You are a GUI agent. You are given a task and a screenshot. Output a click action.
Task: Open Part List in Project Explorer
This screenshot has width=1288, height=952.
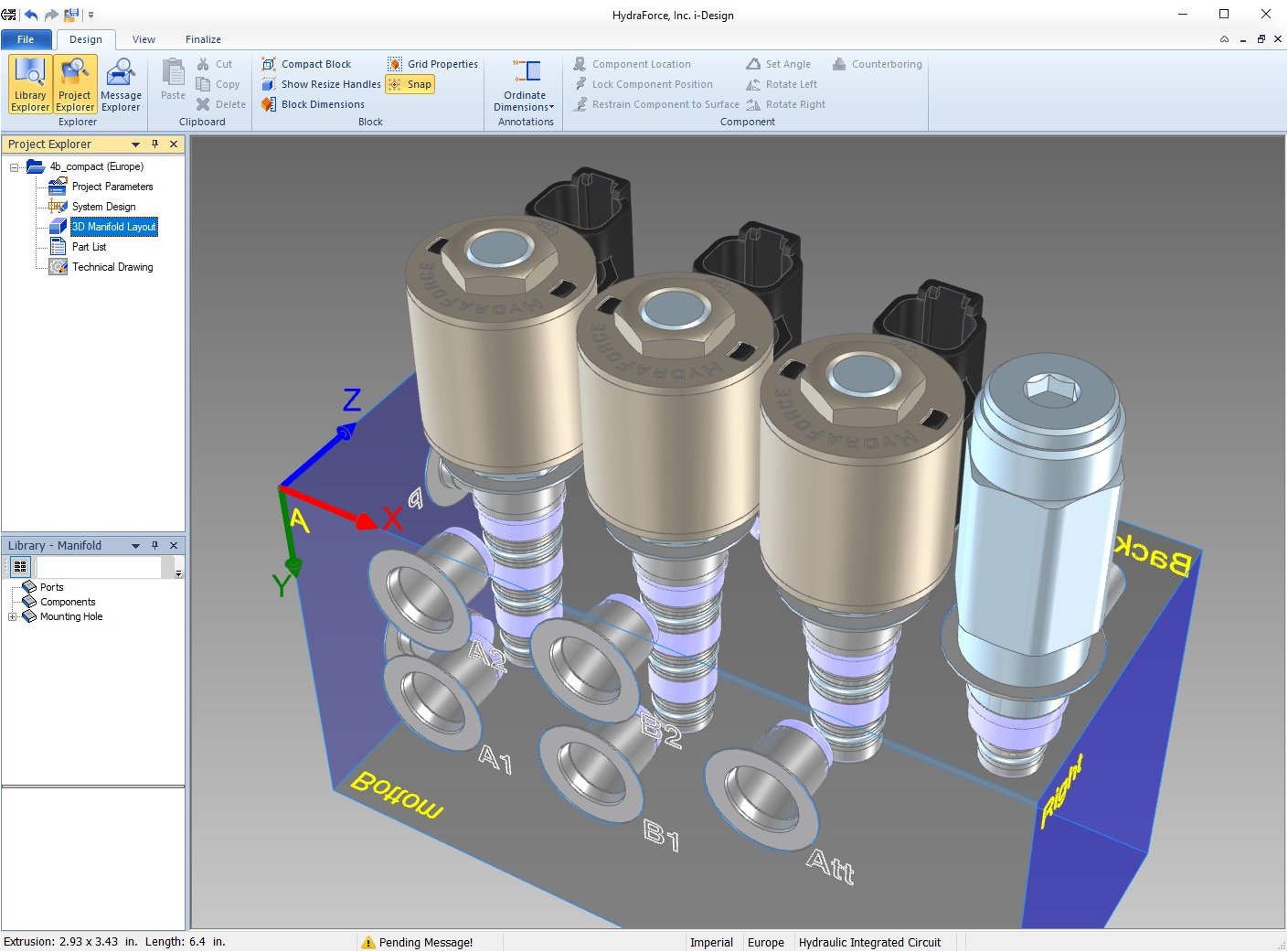tap(89, 247)
